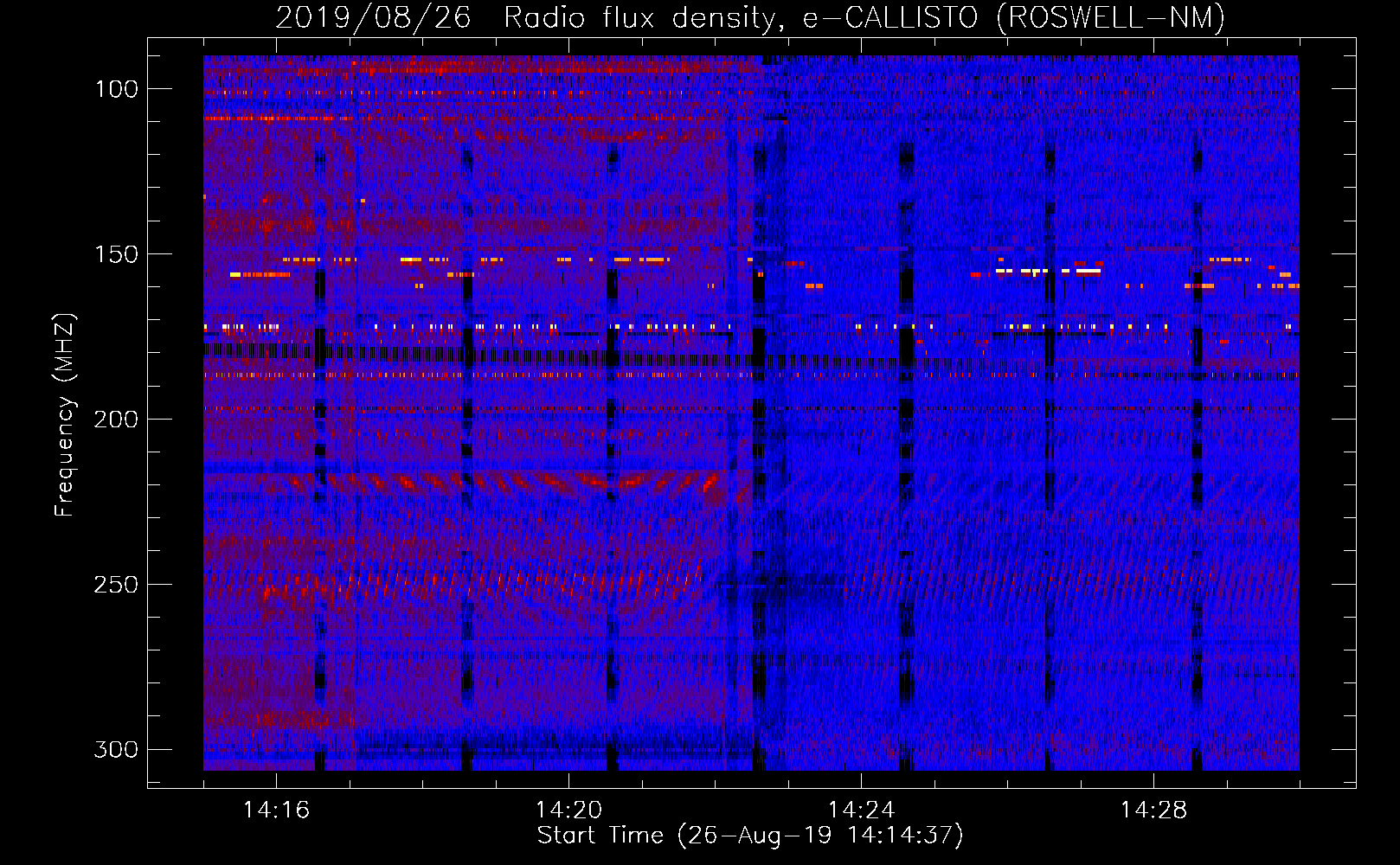Click the 14:28 time tick label
1400x865 pixels.
[x=1153, y=811]
